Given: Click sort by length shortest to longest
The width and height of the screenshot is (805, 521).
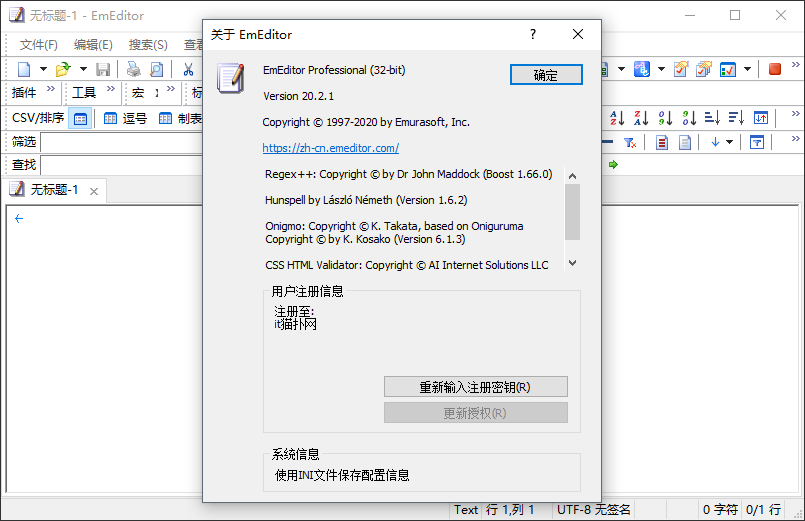Looking at the screenshot, I should coord(712,118).
